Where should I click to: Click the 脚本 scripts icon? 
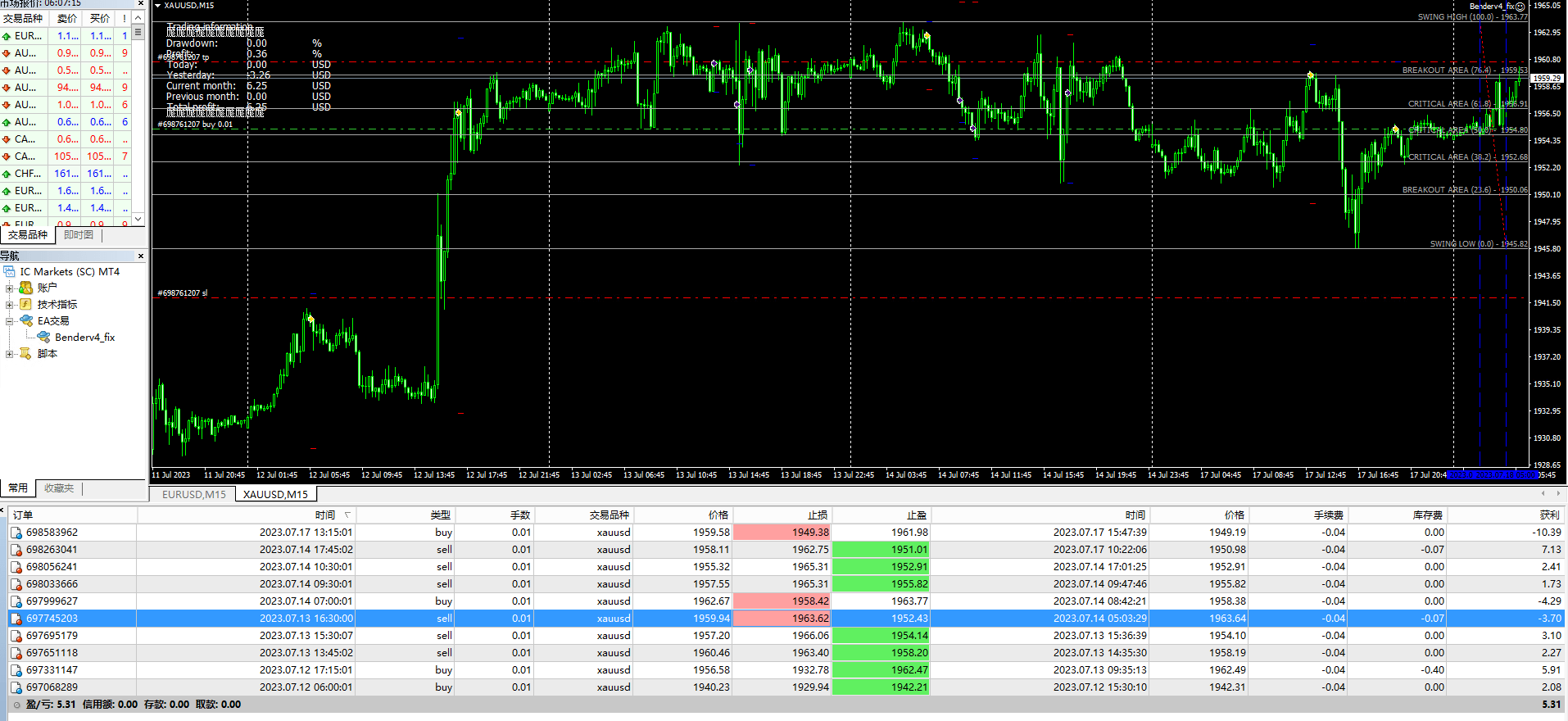pos(26,353)
